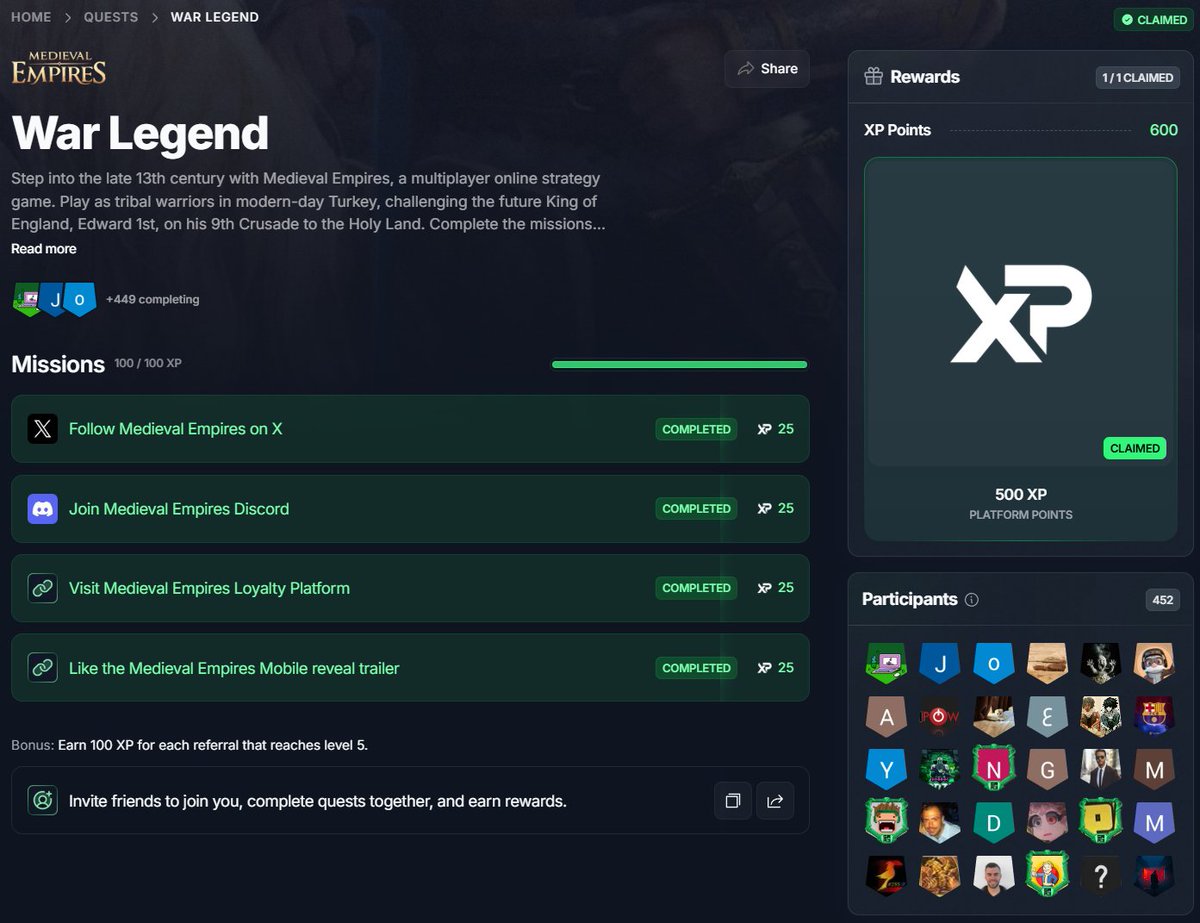Viewport: 1200px width, 923px height.
Task: Click the +449 completing text
Action: tap(152, 299)
